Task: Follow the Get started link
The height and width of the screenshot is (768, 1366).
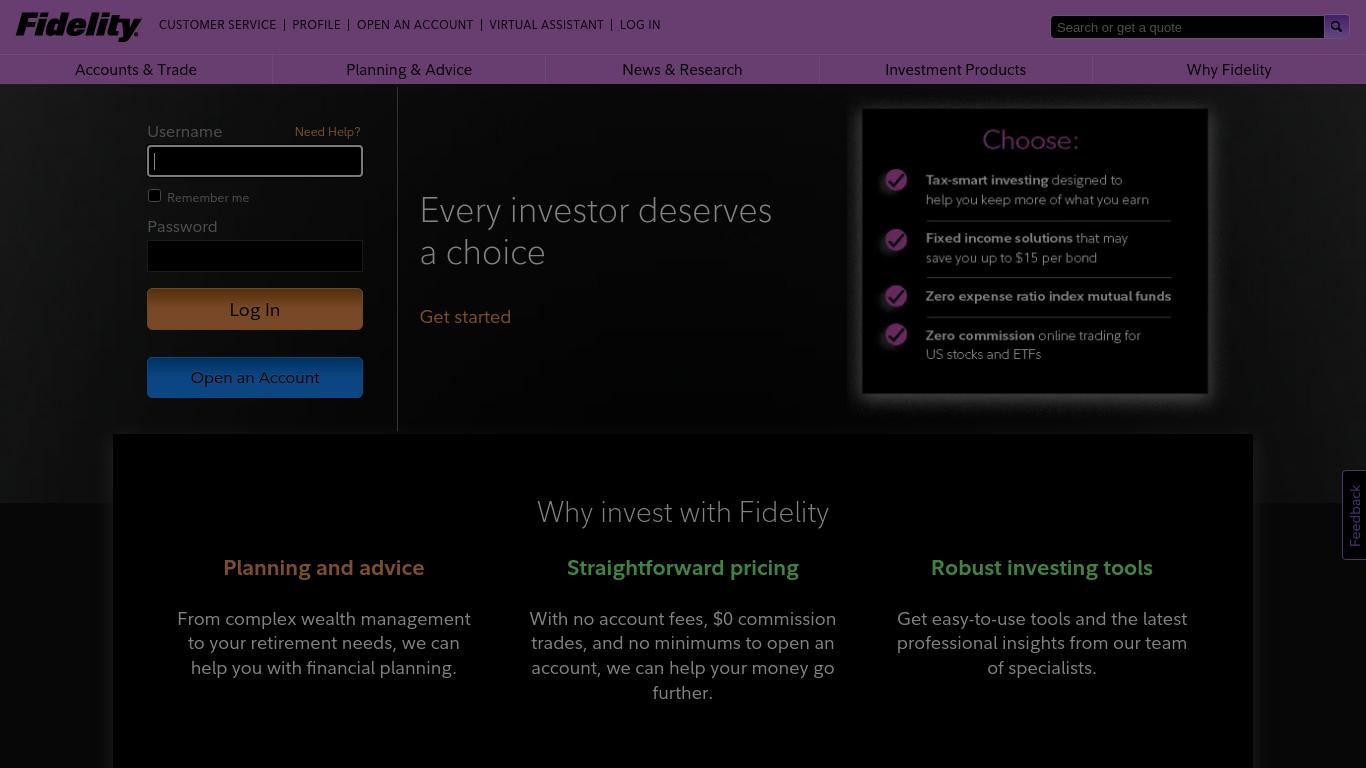Action: point(465,316)
